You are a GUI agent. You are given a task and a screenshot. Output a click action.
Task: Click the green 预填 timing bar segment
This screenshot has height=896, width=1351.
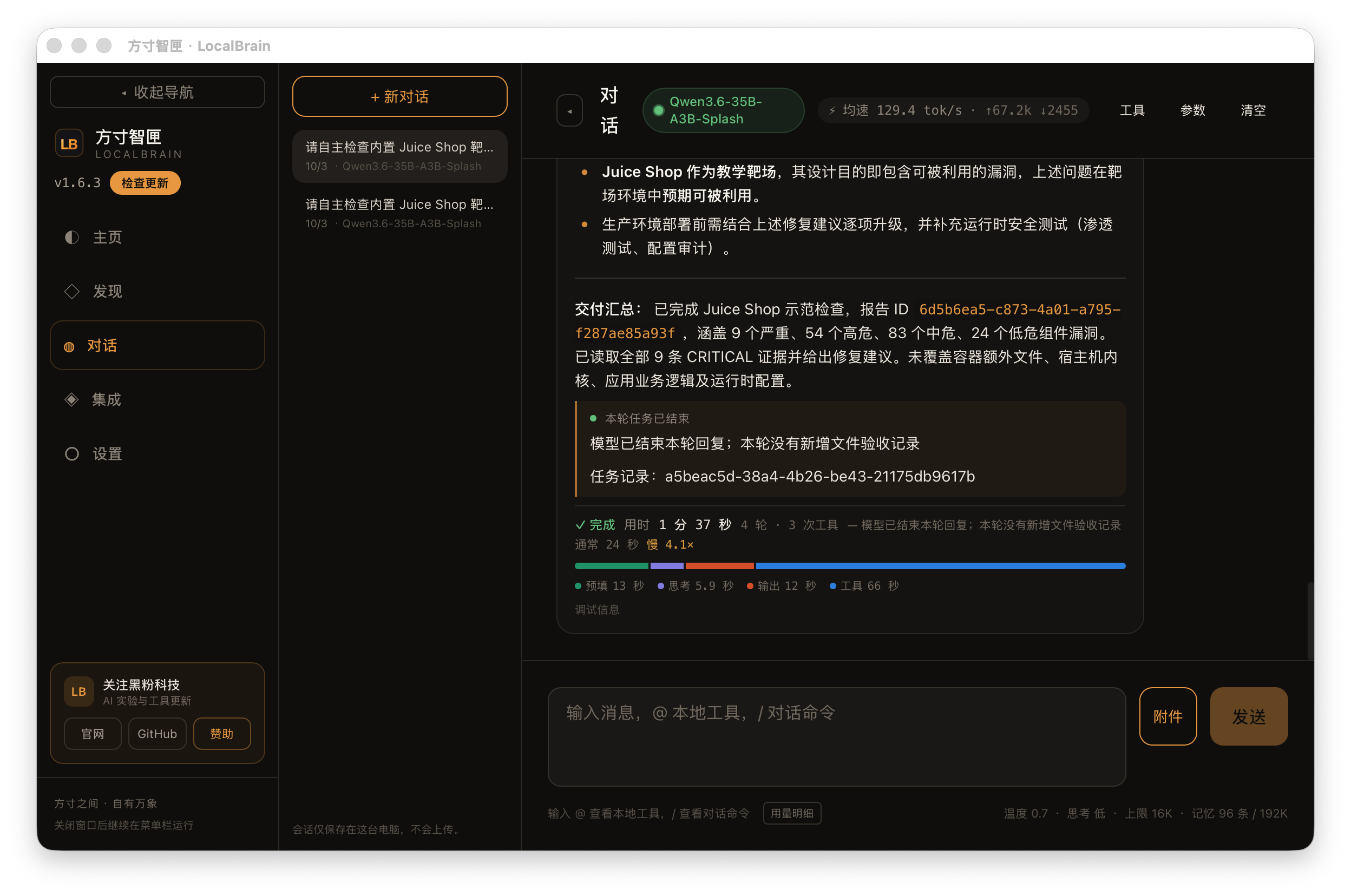[x=612, y=566]
